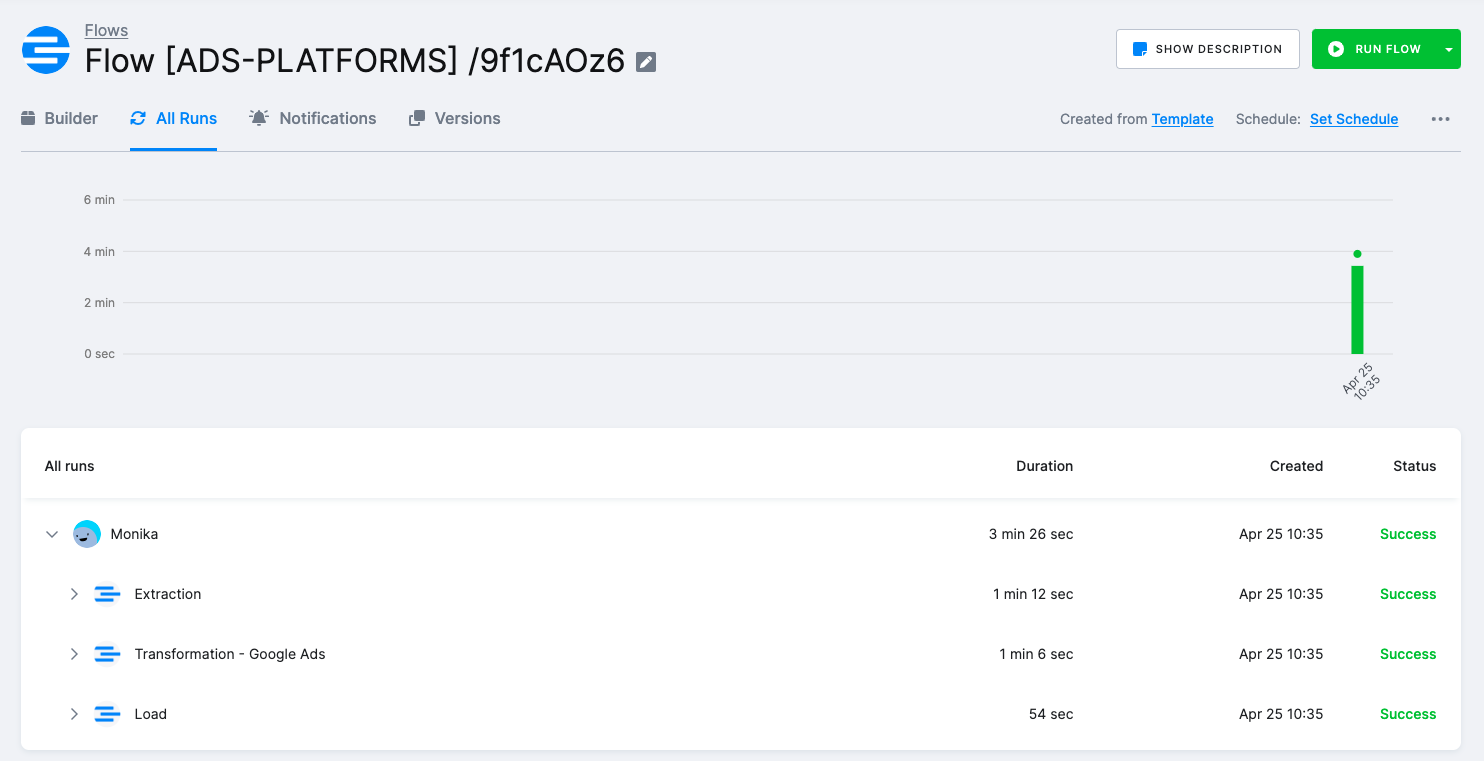1484x761 pixels.
Task: Click the Builder grid icon
Action: 26,117
